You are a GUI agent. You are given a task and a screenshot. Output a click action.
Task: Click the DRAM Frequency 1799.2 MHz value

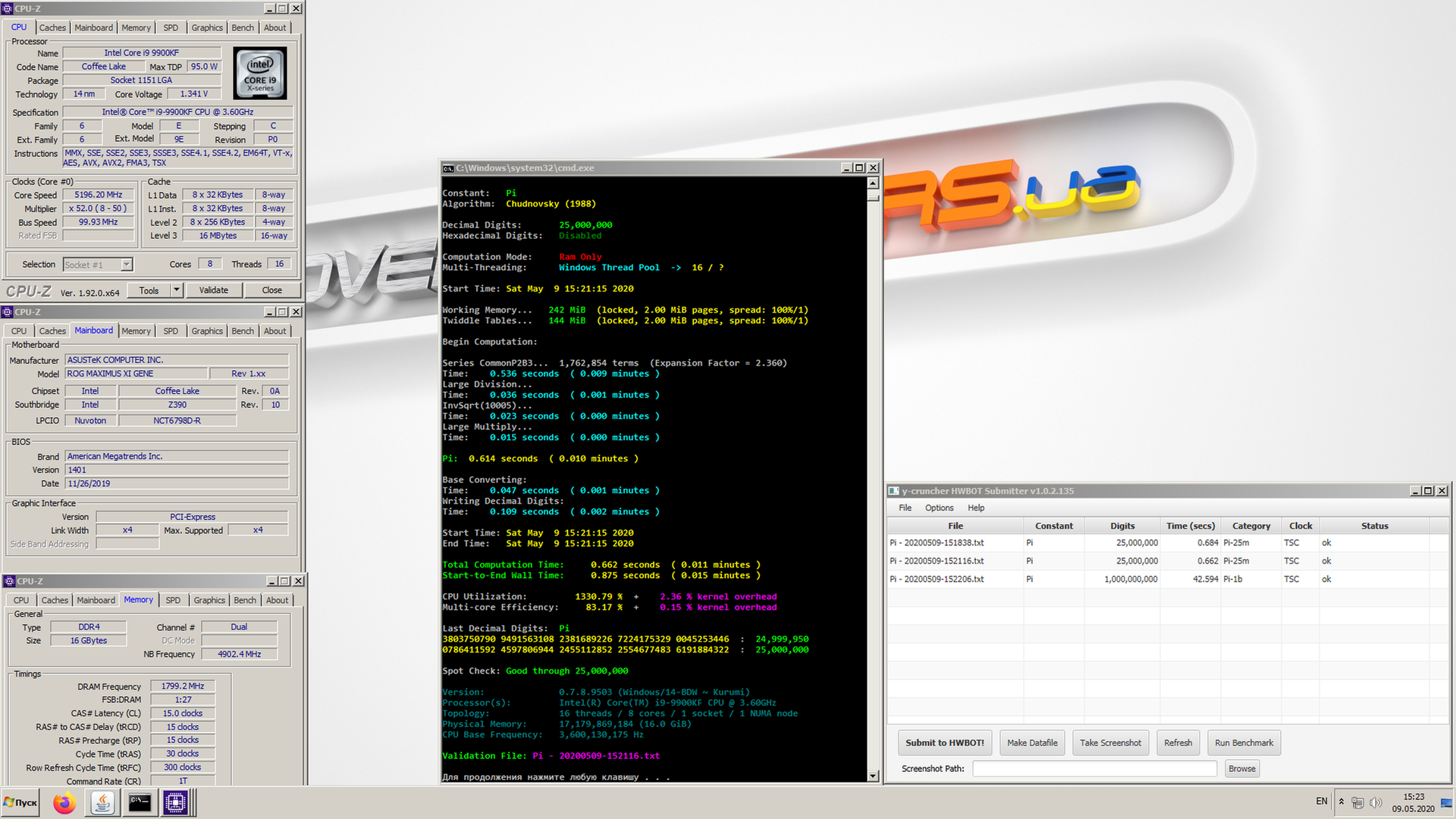click(x=183, y=686)
